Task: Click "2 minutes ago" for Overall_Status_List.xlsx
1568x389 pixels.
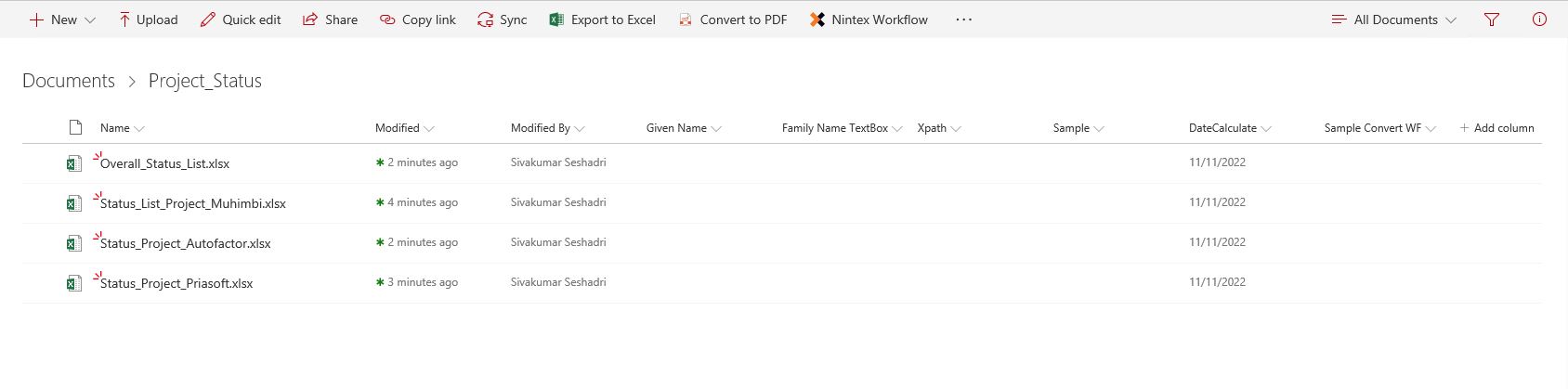Action: tap(423, 162)
